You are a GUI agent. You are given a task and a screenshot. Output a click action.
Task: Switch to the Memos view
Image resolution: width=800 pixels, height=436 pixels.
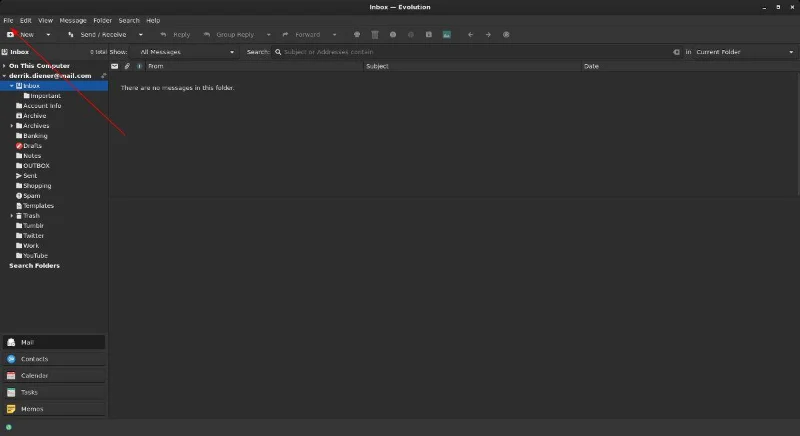pos(54,409)
